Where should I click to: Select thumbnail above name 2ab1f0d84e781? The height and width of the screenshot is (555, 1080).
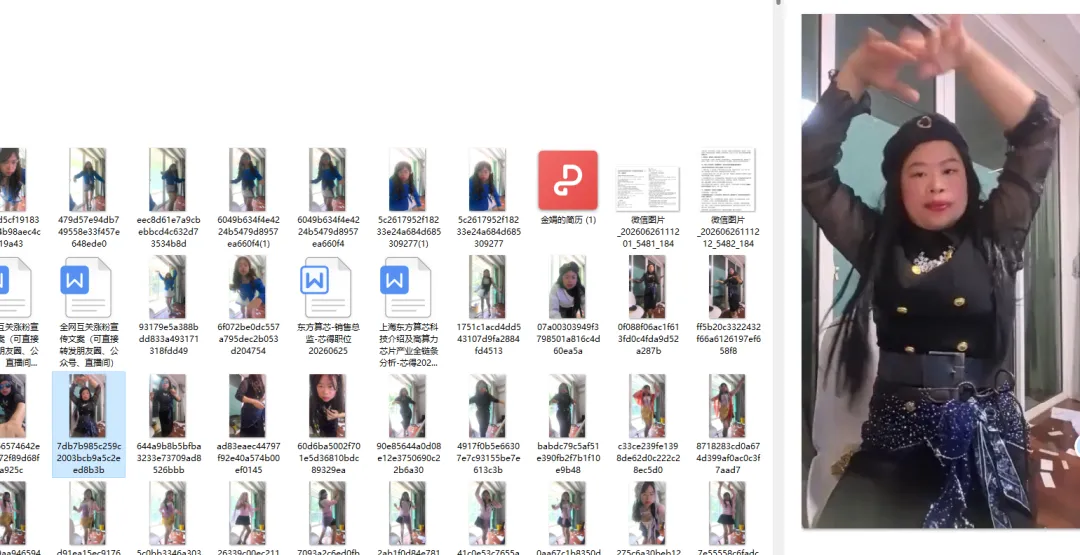(x=407, y=513)
